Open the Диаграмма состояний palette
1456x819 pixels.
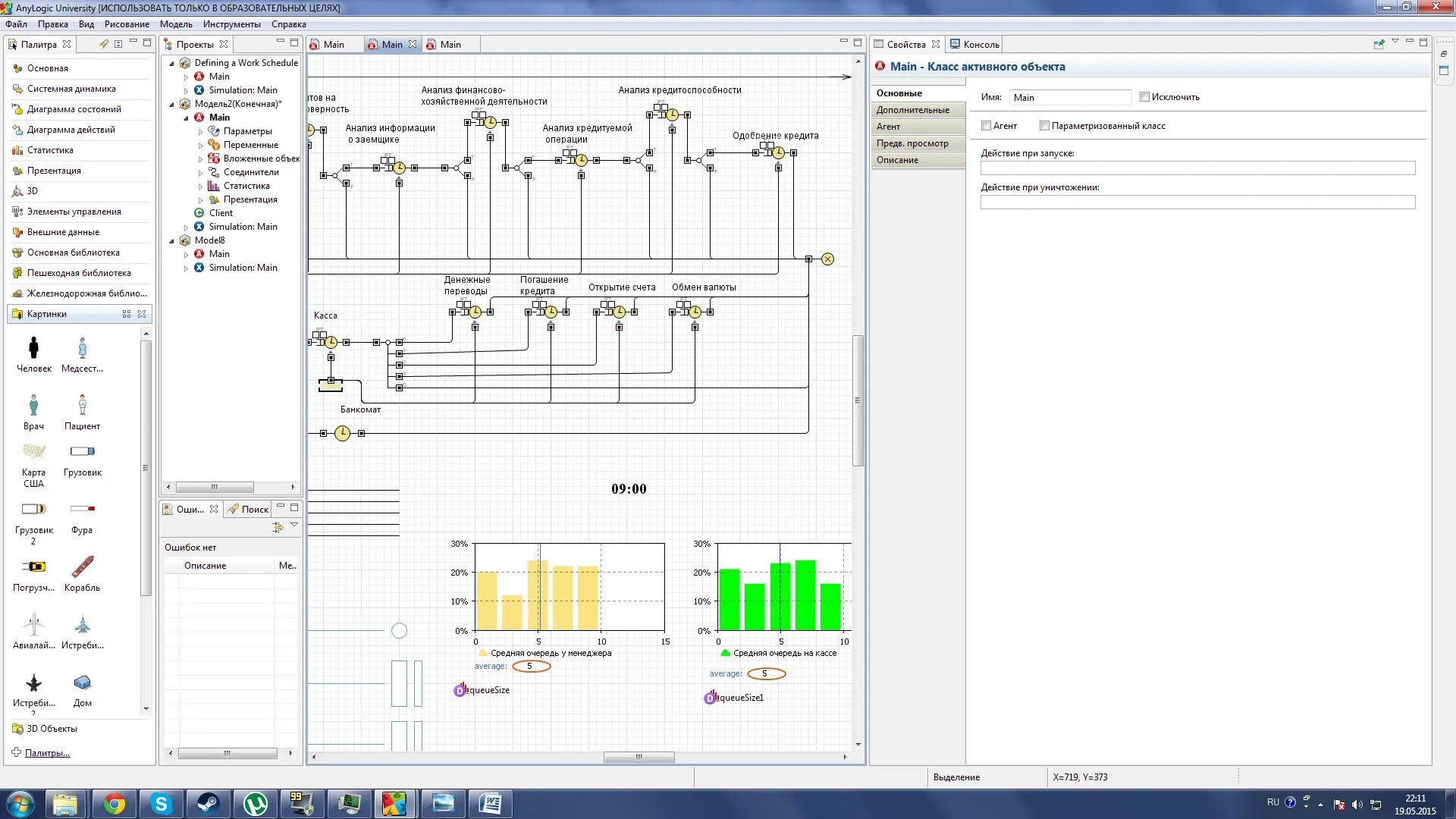click(x=74, y=109)
